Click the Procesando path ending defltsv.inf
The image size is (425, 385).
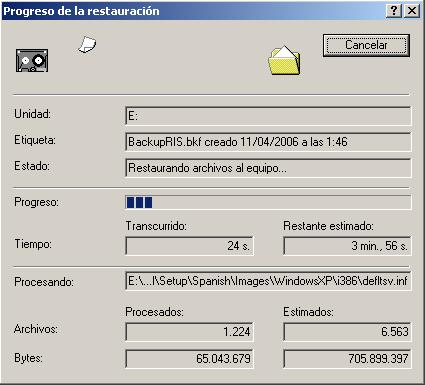coord(268,281)
